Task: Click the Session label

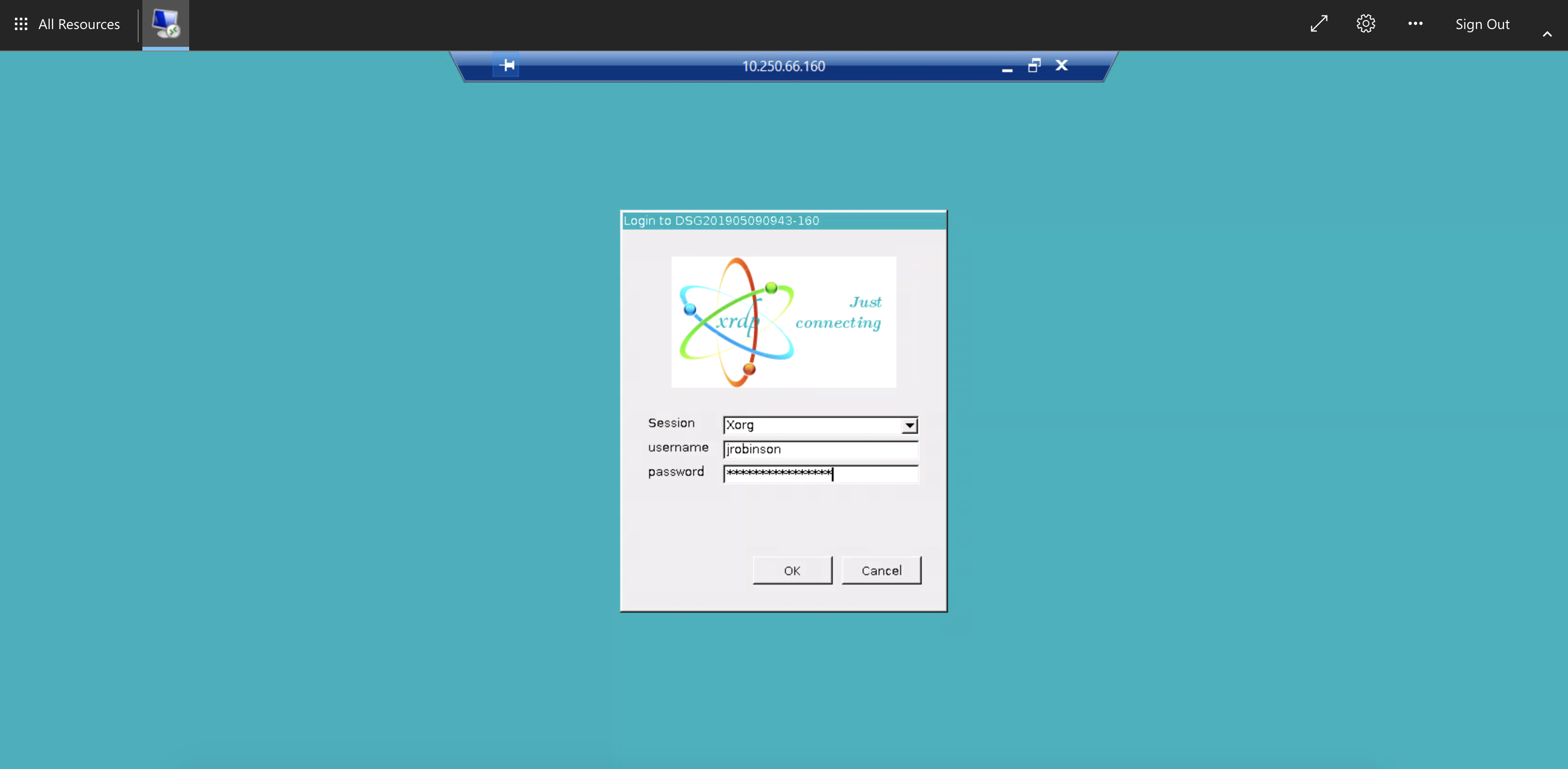Action: (x=671, y=422)
